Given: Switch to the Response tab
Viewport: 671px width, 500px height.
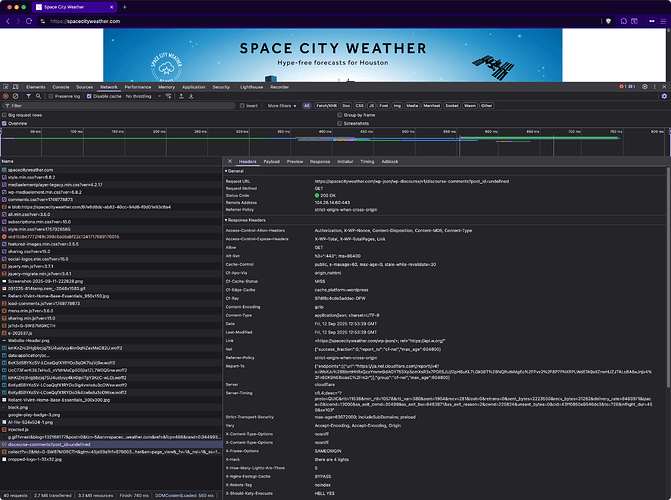Looking at the screenshot, I should [320, 161].
